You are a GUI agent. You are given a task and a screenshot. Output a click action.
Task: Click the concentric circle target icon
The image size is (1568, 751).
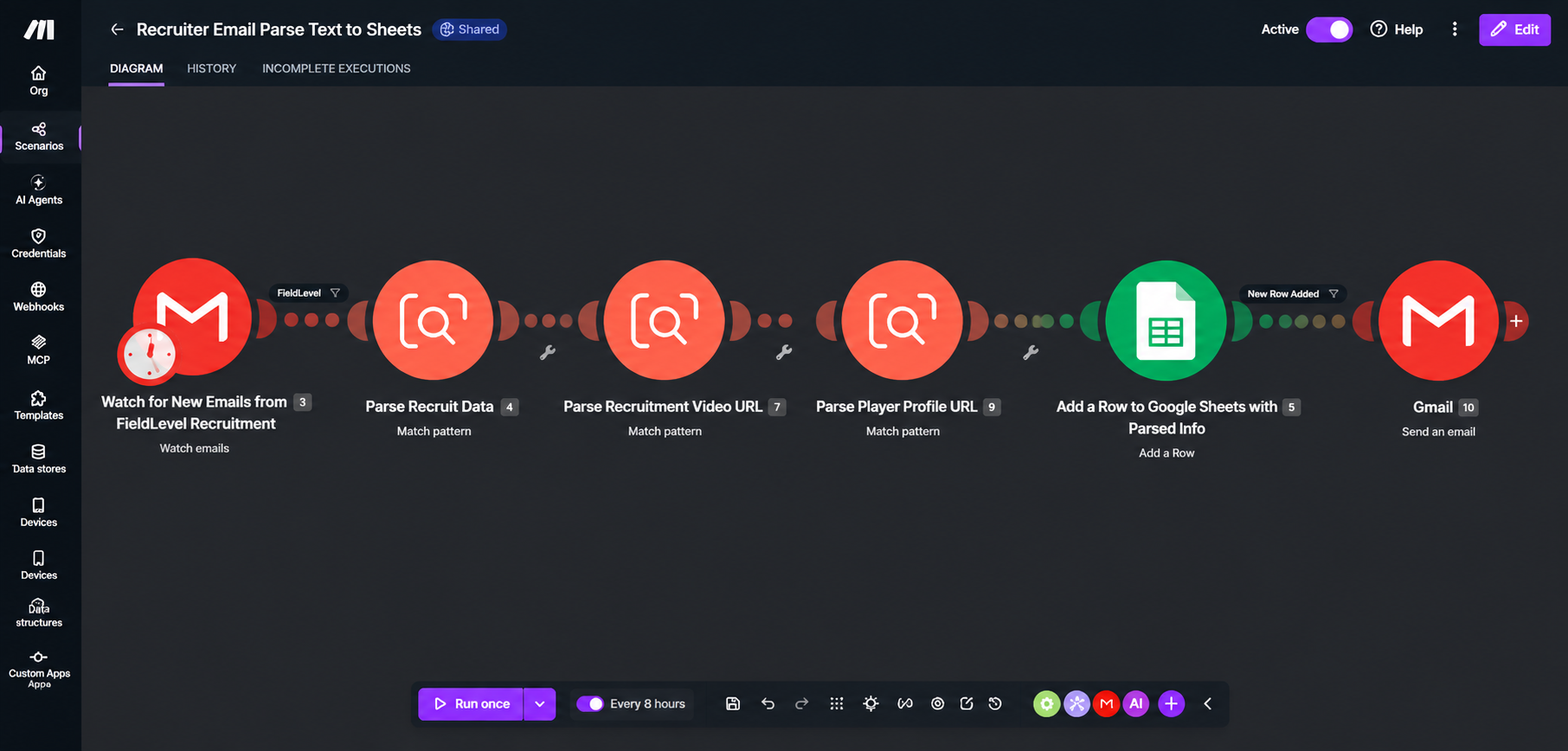click(x=937, y=704)
